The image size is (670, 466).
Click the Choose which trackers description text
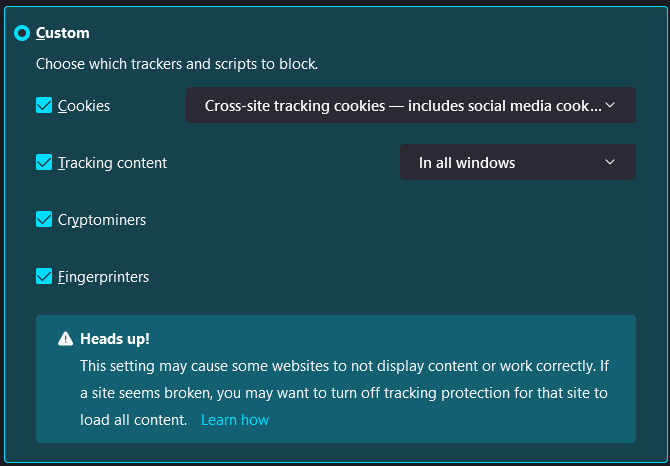177,64
